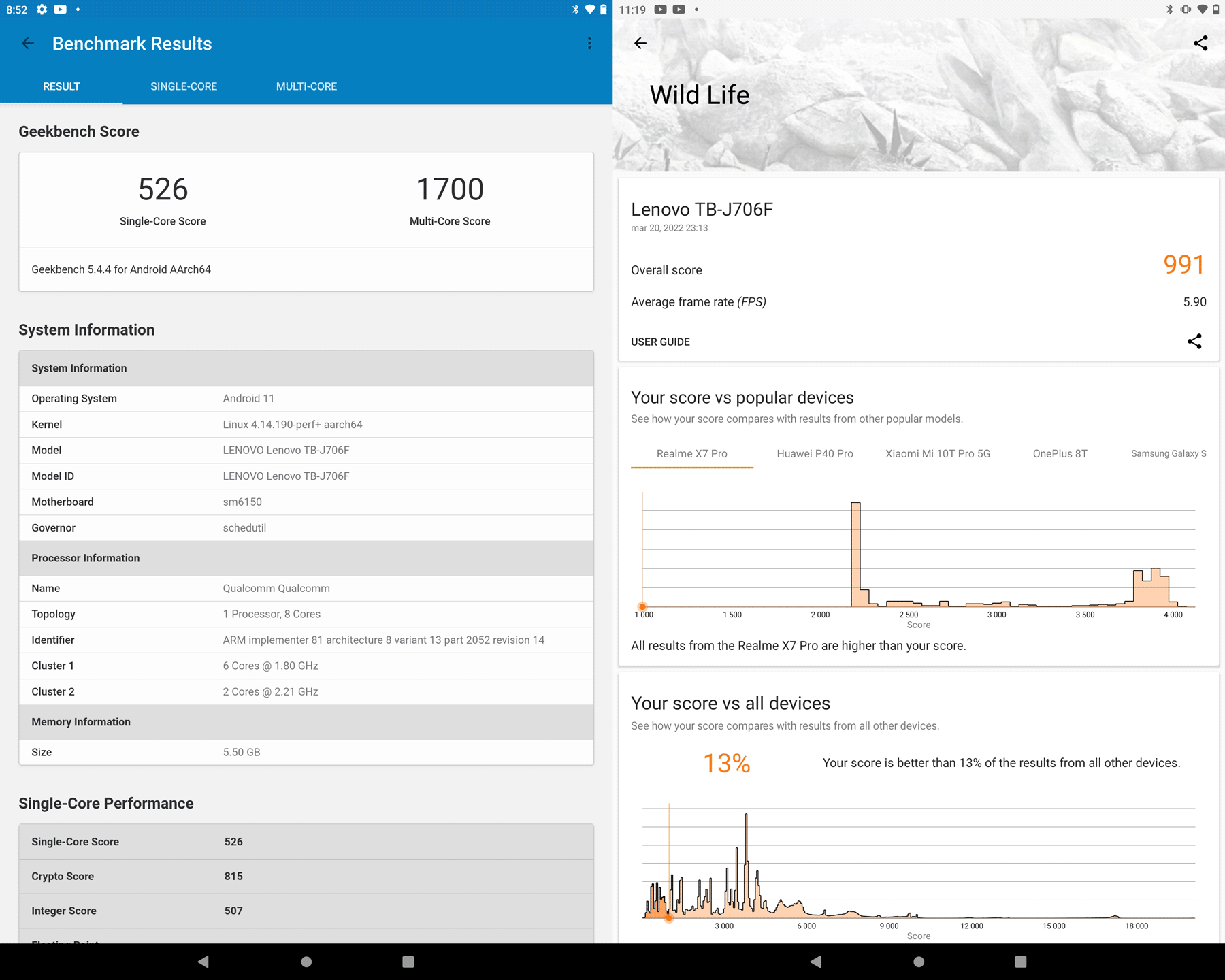Tap the Geekbench back arrow
This screenshot has width=1225, height=980.
(28, 44)
